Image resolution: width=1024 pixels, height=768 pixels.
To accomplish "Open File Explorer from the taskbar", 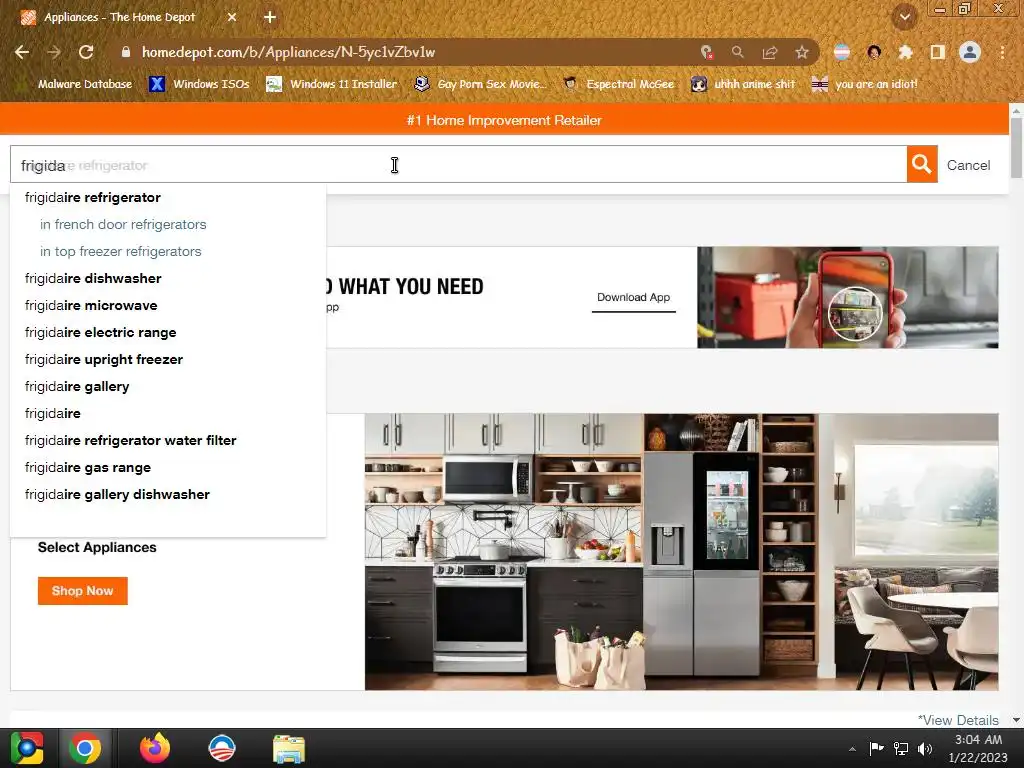I will (289, 748).
